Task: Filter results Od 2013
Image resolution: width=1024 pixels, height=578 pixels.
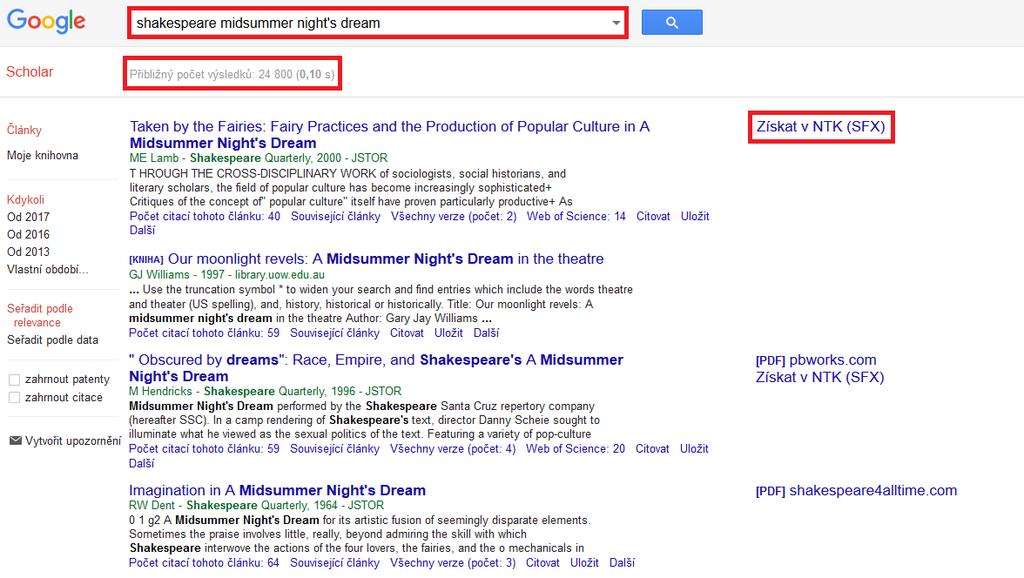Action: coord(28,251)
